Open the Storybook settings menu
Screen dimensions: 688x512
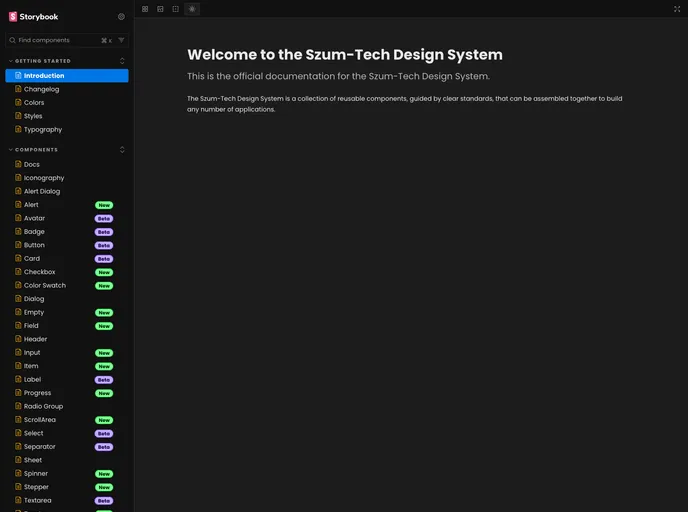[122, 17]
